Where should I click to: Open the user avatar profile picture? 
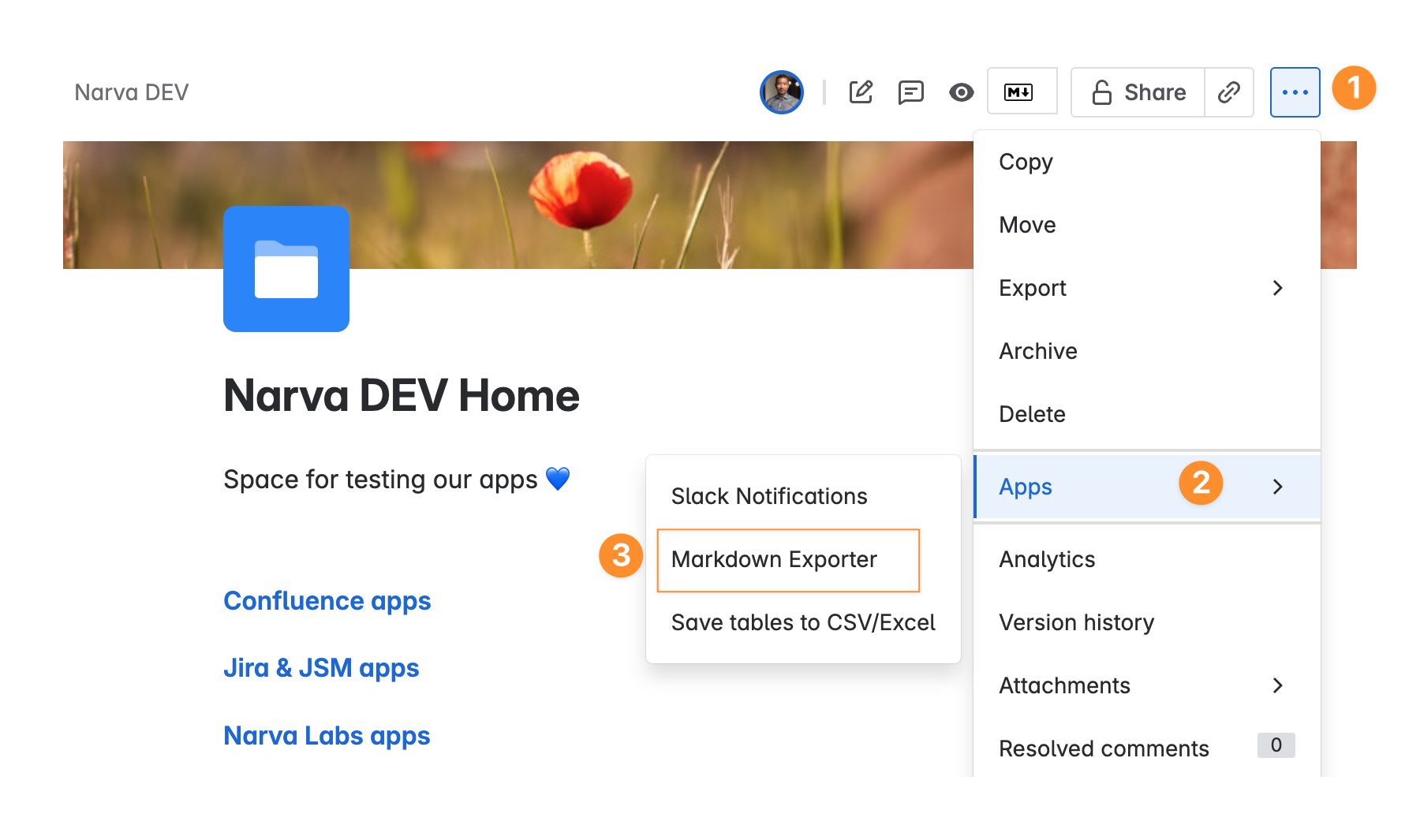tap(782, 92)
